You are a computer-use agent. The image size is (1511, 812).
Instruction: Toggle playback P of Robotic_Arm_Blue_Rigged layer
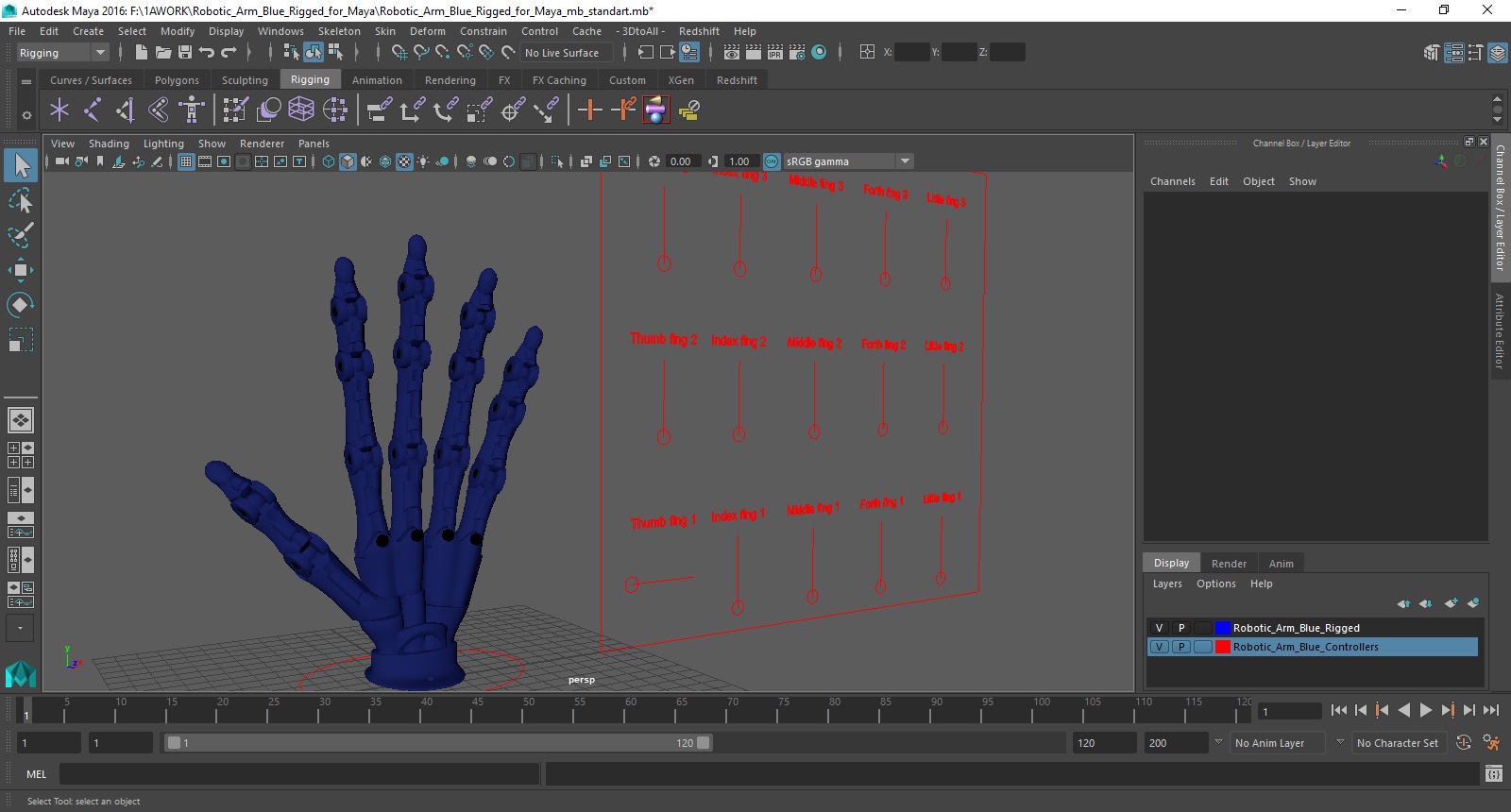1181,628
